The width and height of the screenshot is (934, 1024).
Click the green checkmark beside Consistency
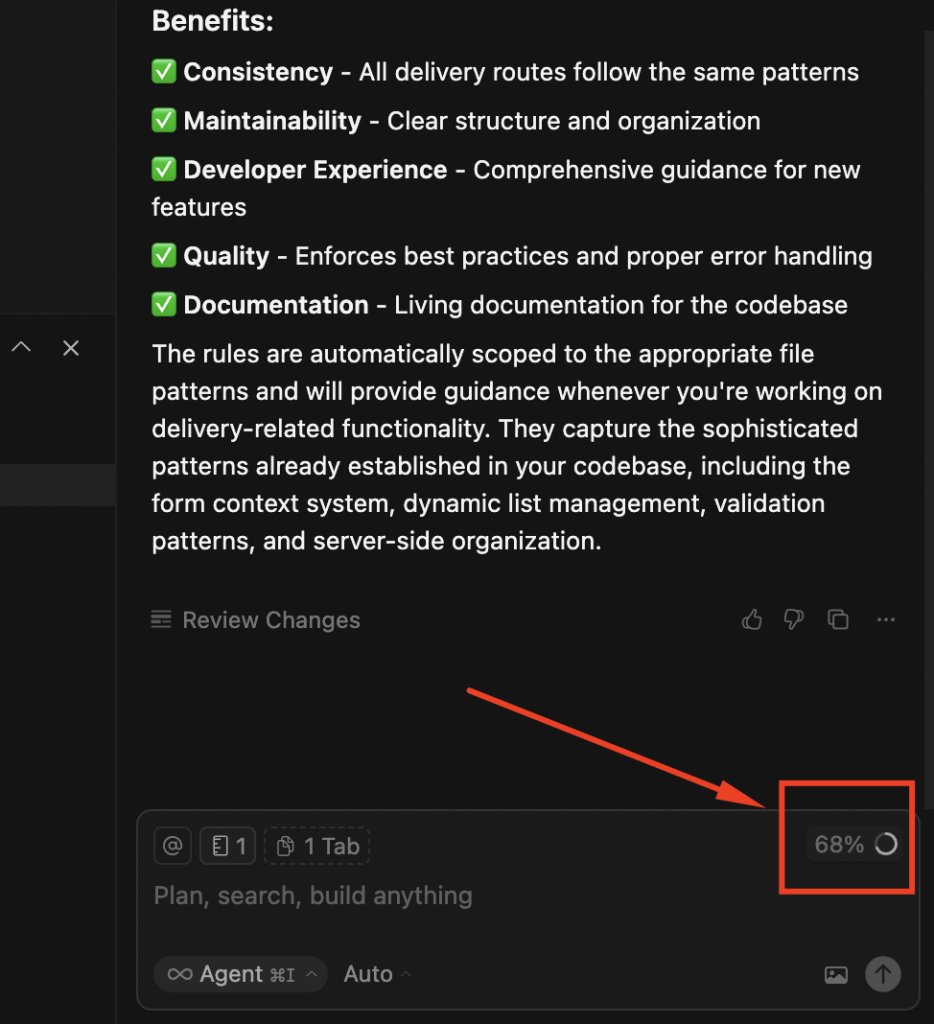click(163, 72)
